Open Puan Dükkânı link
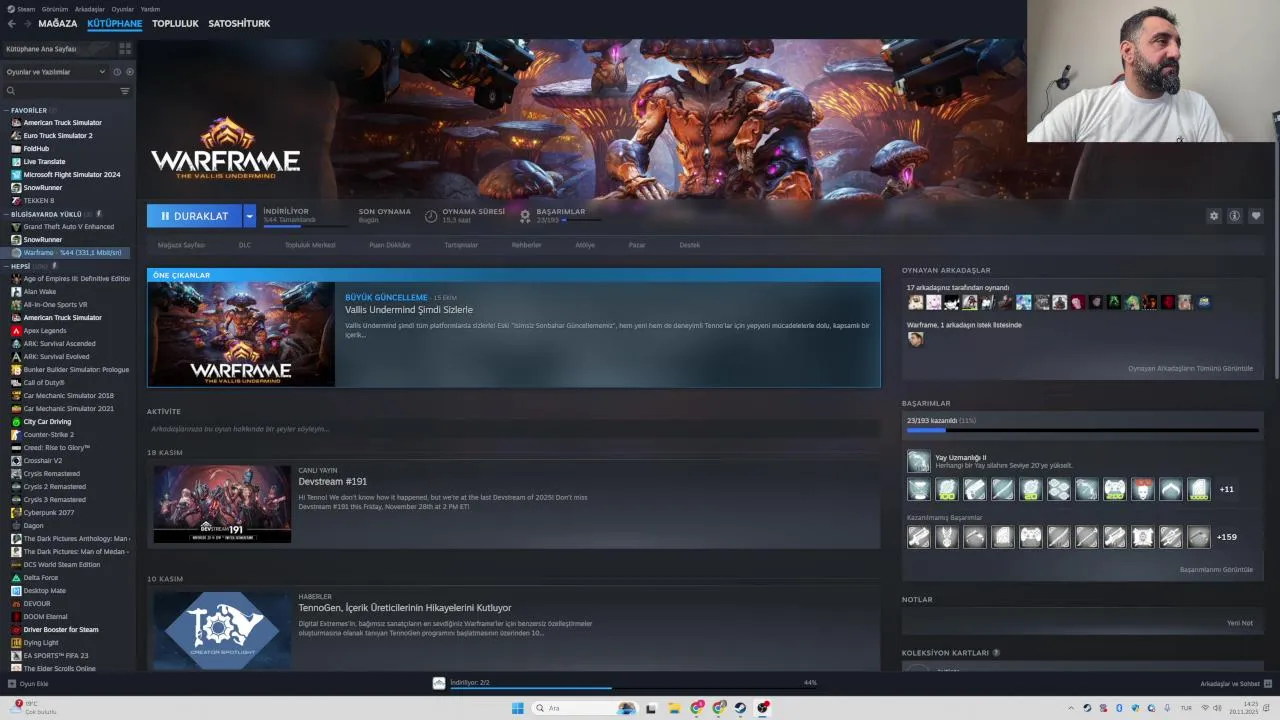The height and width of the screenshot is (720, 1280). click(389, 245)
